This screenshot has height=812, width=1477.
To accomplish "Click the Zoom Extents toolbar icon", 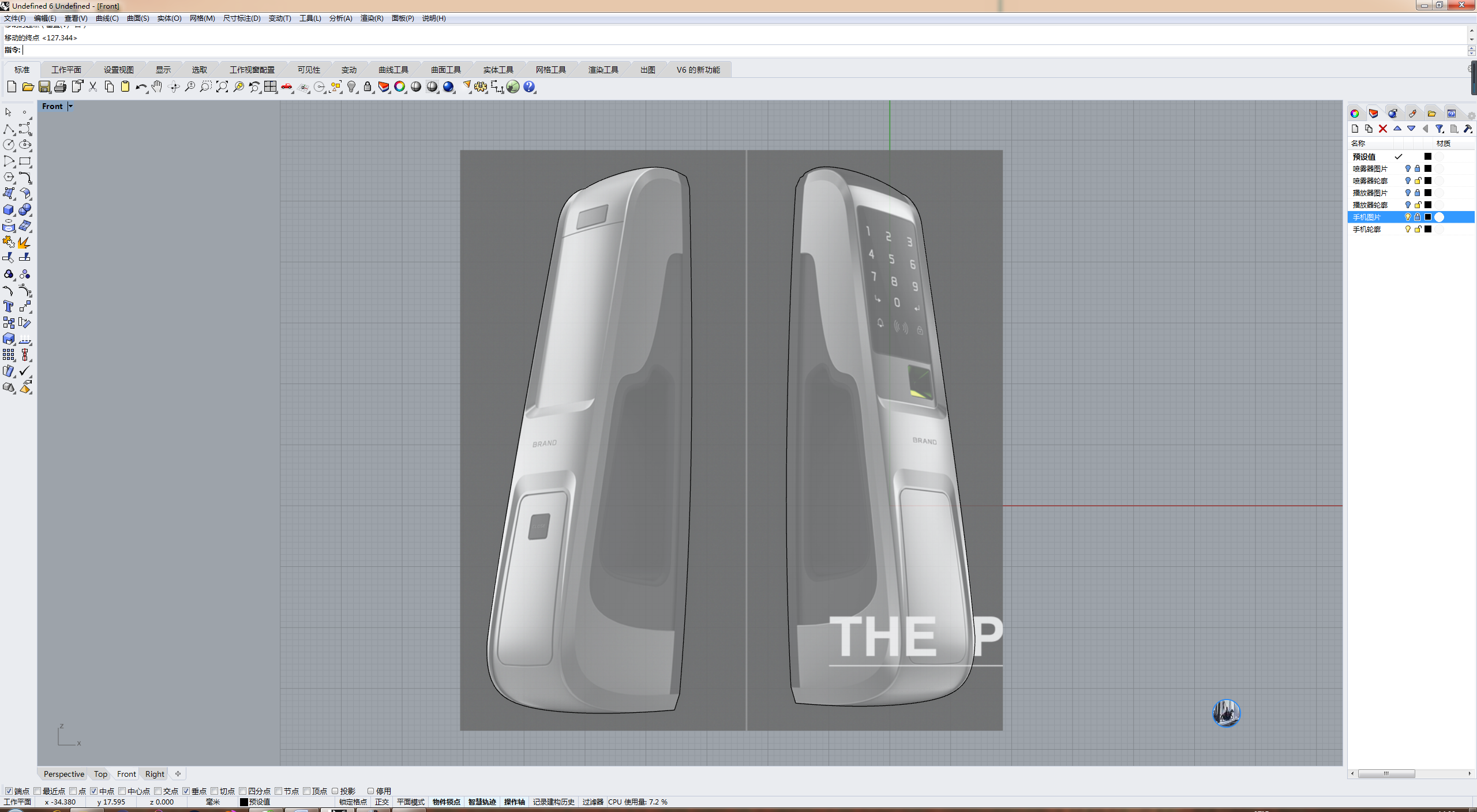I will [222, 87].
